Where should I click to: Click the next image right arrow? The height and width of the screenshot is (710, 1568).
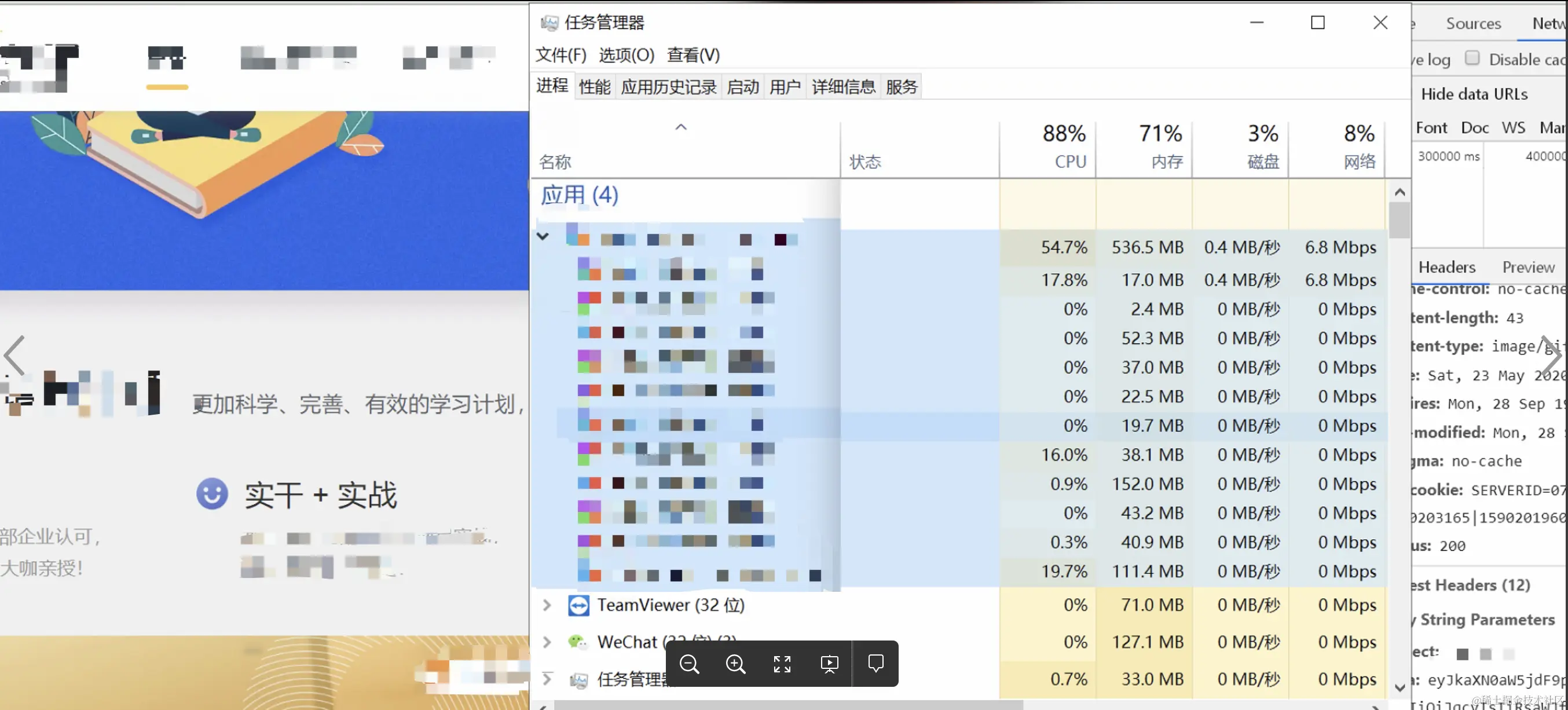coord(1551,355)
